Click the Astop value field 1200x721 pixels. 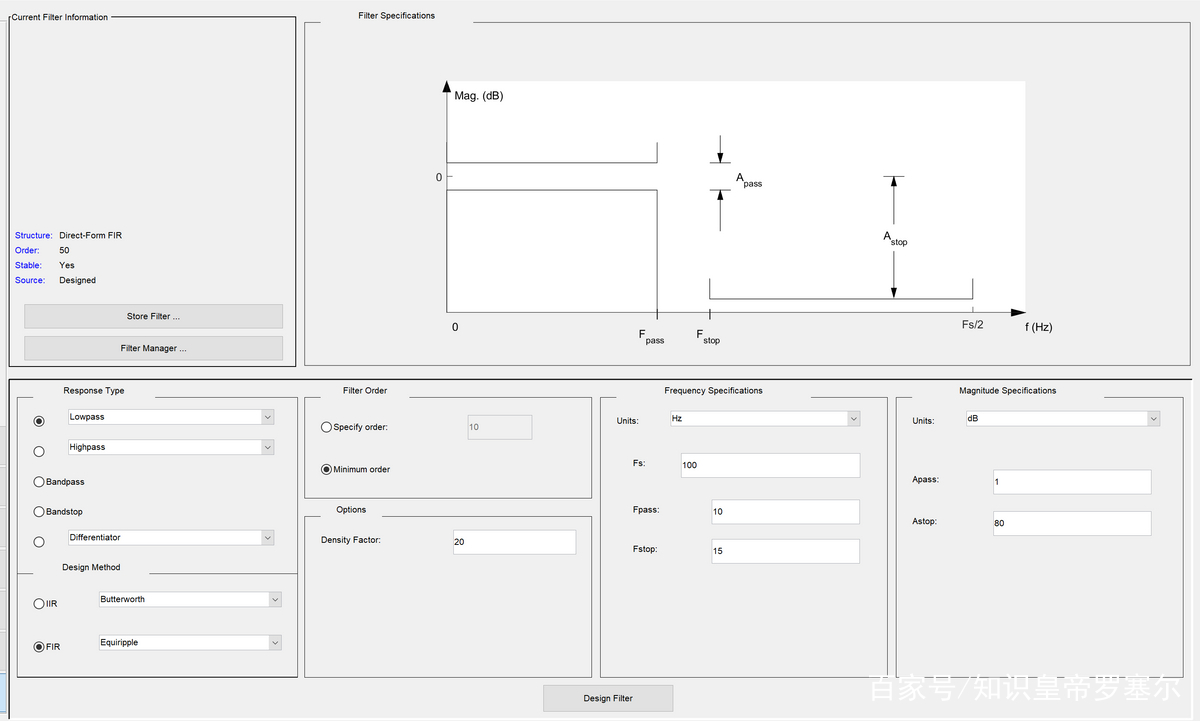(x=1071, y=523)
